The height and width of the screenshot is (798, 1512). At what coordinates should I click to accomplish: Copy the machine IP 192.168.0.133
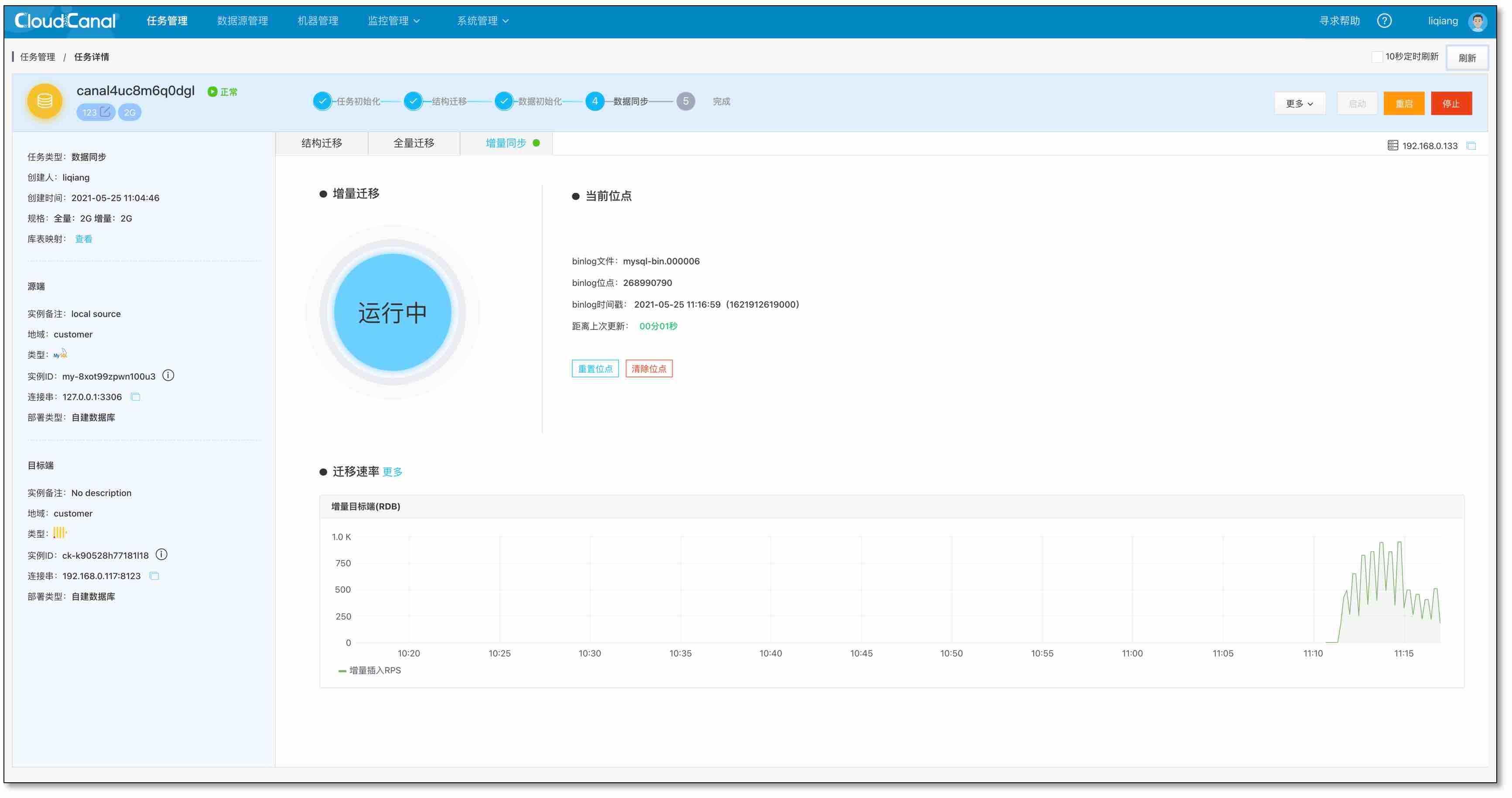coord(1471,146)
